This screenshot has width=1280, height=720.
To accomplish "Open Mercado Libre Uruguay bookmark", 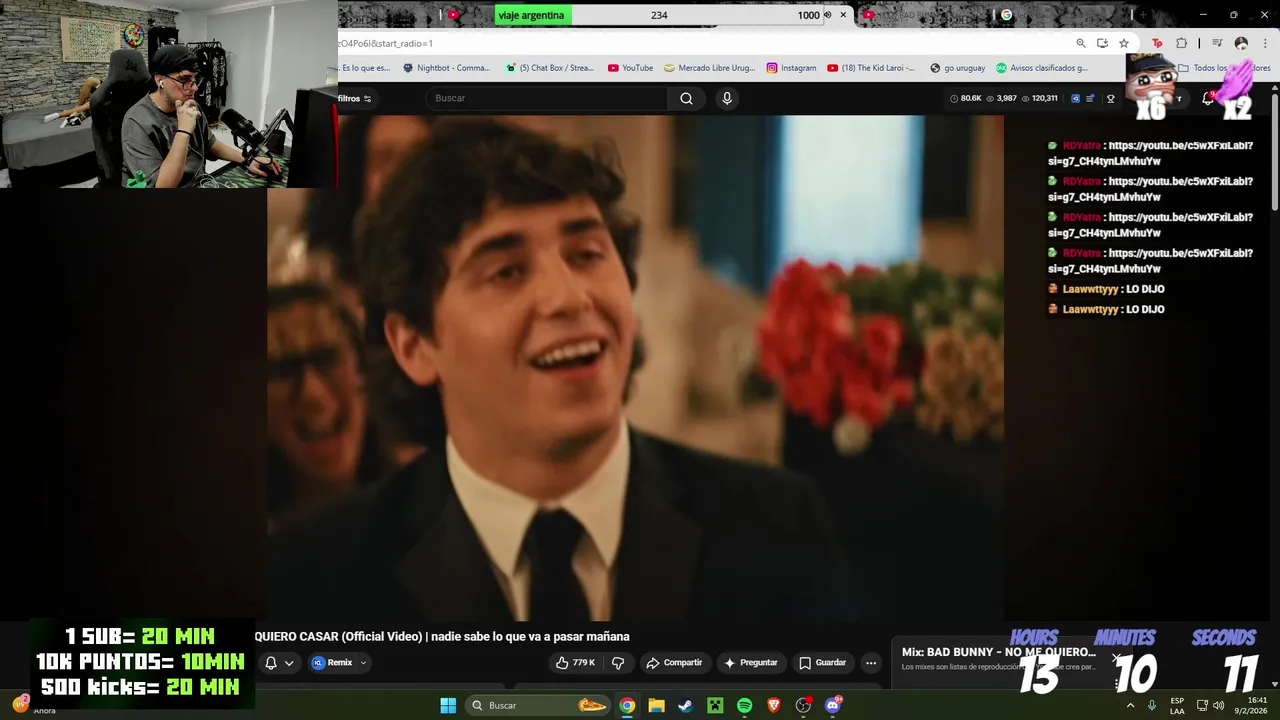I will pyautogui.click(x=710, y=68).
